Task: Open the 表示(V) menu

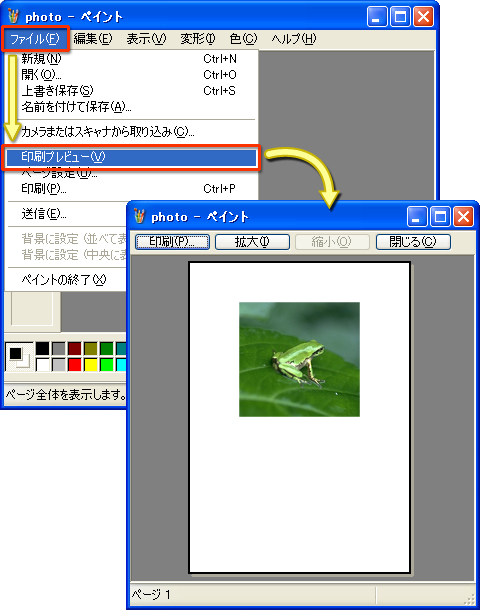Action: click(x=146, y=39)
